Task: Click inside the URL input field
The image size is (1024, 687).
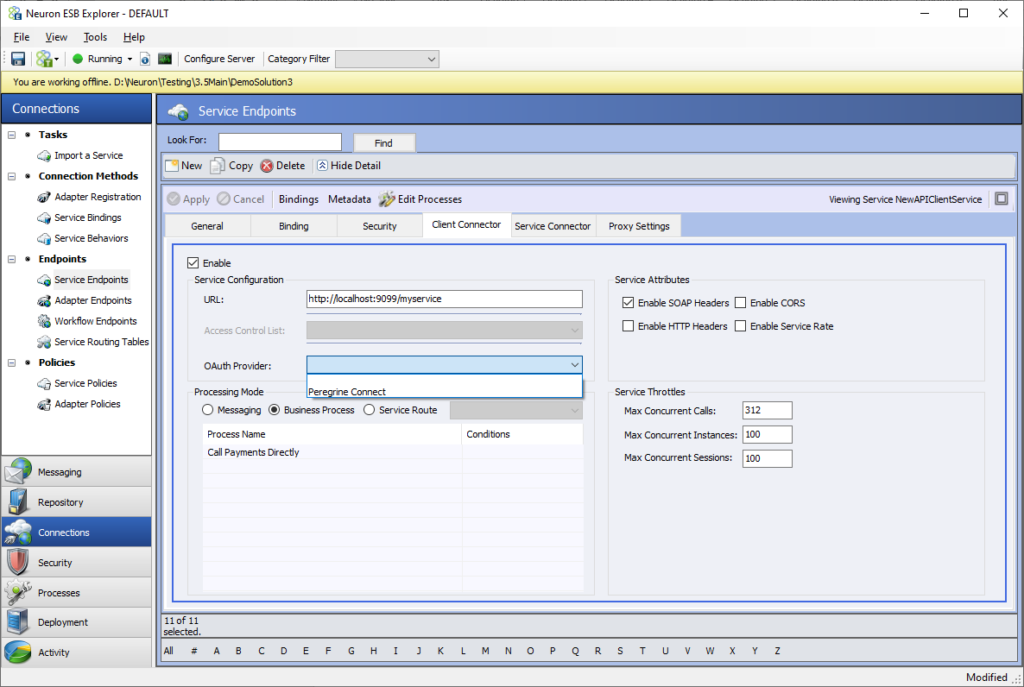Action: point(444,298)
